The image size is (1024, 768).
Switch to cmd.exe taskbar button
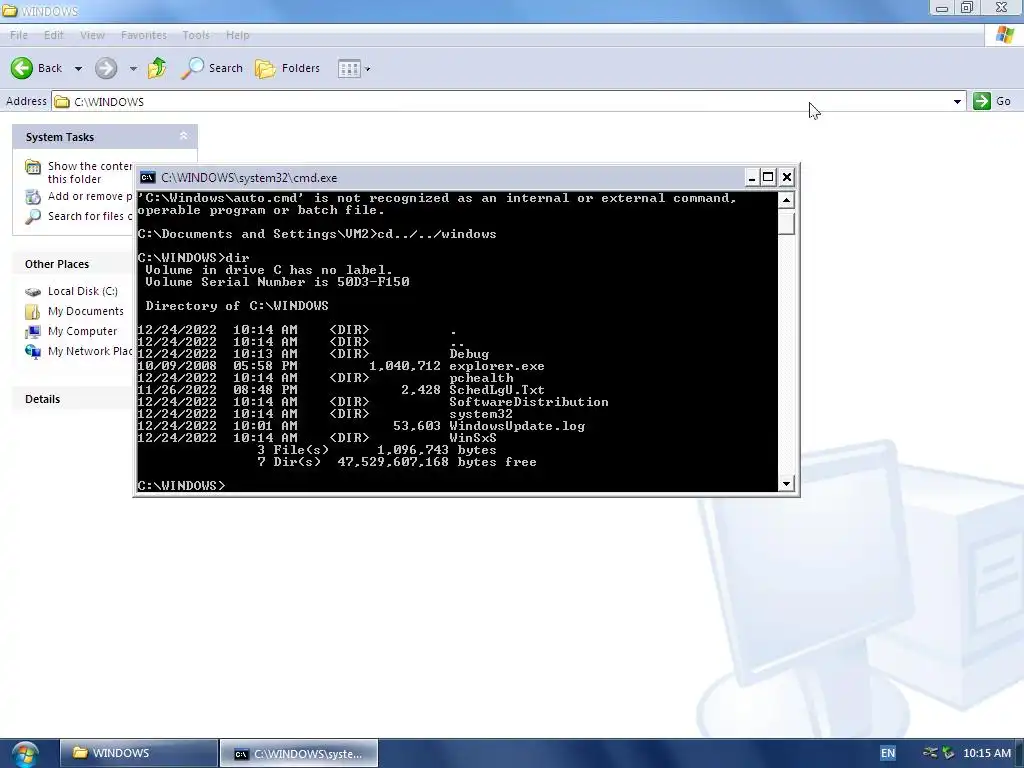298,754
